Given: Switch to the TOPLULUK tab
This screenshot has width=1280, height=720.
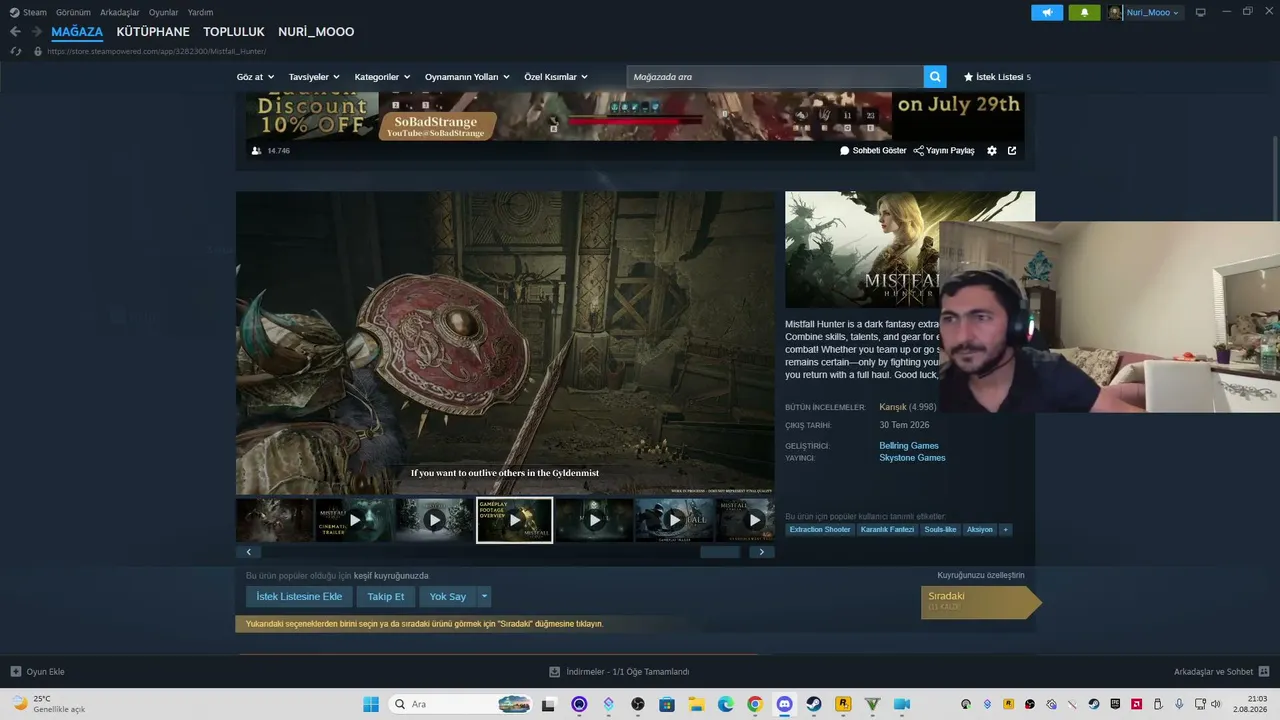Looking at the screenshot, I should pos(234,32).
